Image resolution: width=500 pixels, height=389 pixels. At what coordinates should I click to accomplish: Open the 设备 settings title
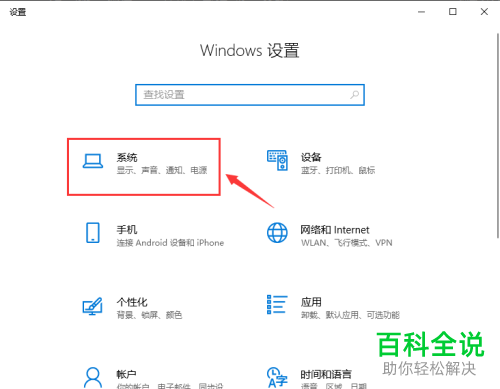tap(311, 157)
